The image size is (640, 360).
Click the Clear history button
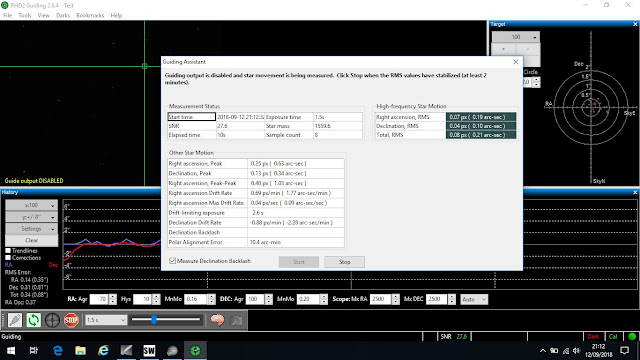pos(31,240)
